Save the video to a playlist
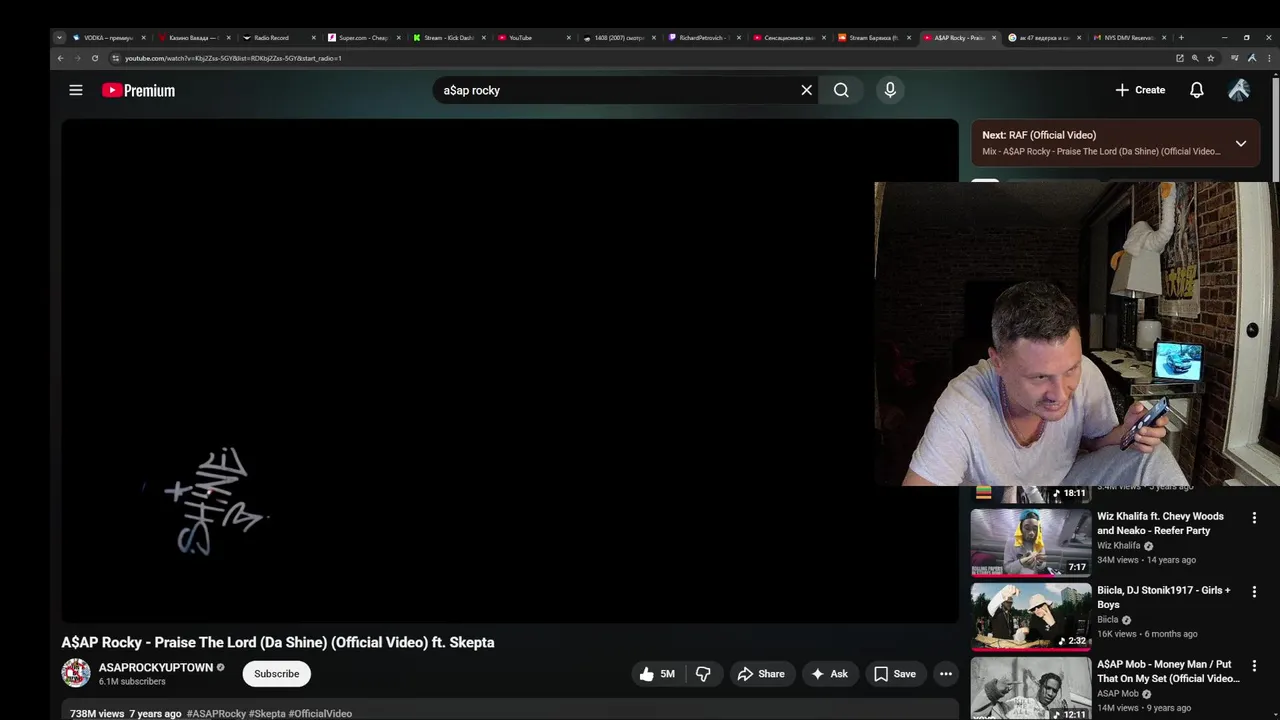The width and height of the screenshot is (1280, 720). [x=895, y=674]
